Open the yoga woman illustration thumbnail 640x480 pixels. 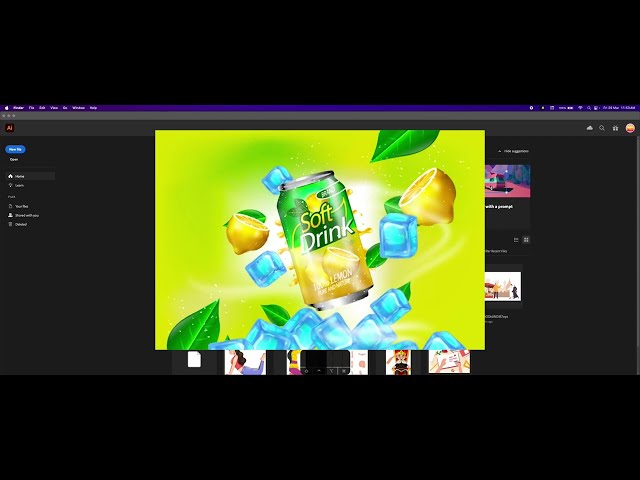pos(245,362)
